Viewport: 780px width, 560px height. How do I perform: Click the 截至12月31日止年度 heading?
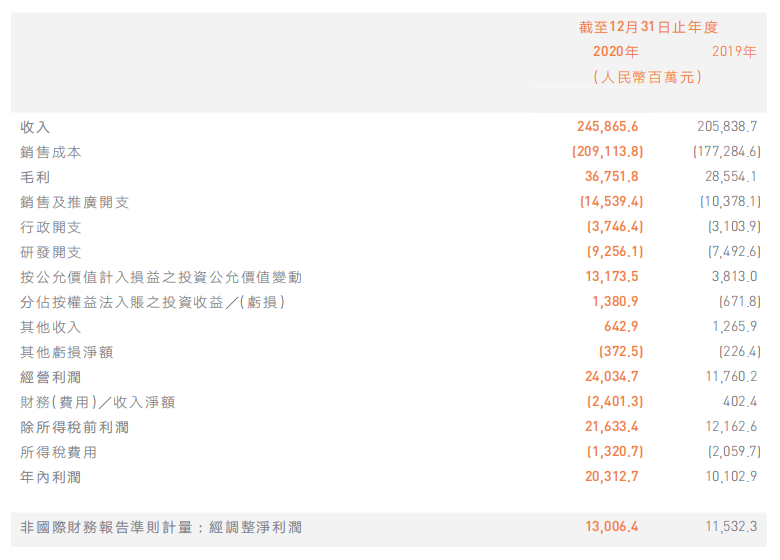648,27
